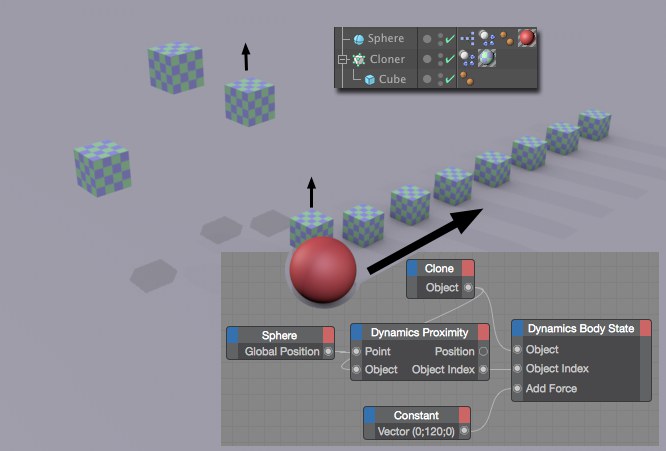This screenshot has width=666, height=451.
Task: Click the layer dot on the Sphere row
Action: point(427,39)
